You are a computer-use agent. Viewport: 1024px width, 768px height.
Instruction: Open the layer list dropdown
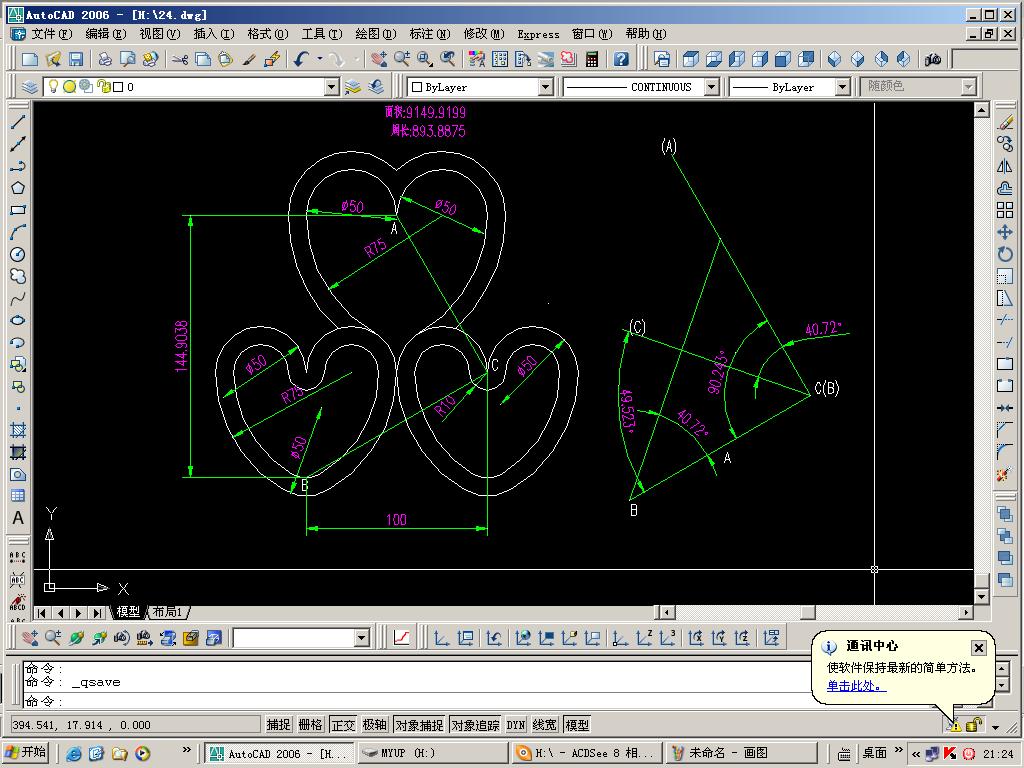[x=332, y=86]
